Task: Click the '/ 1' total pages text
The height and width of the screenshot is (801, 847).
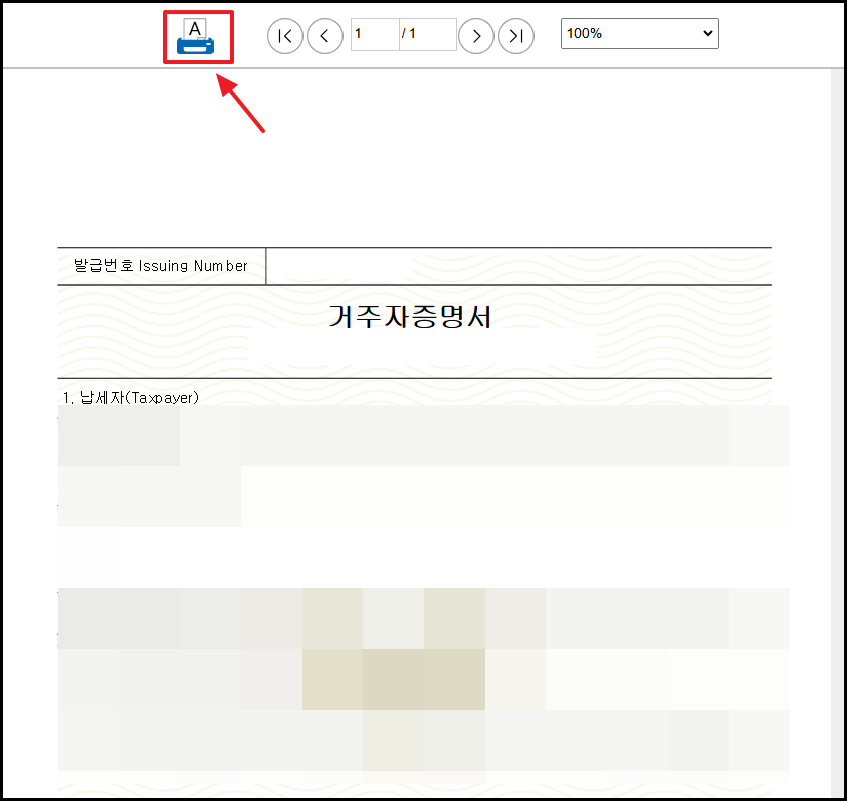Action: [409, 33]
